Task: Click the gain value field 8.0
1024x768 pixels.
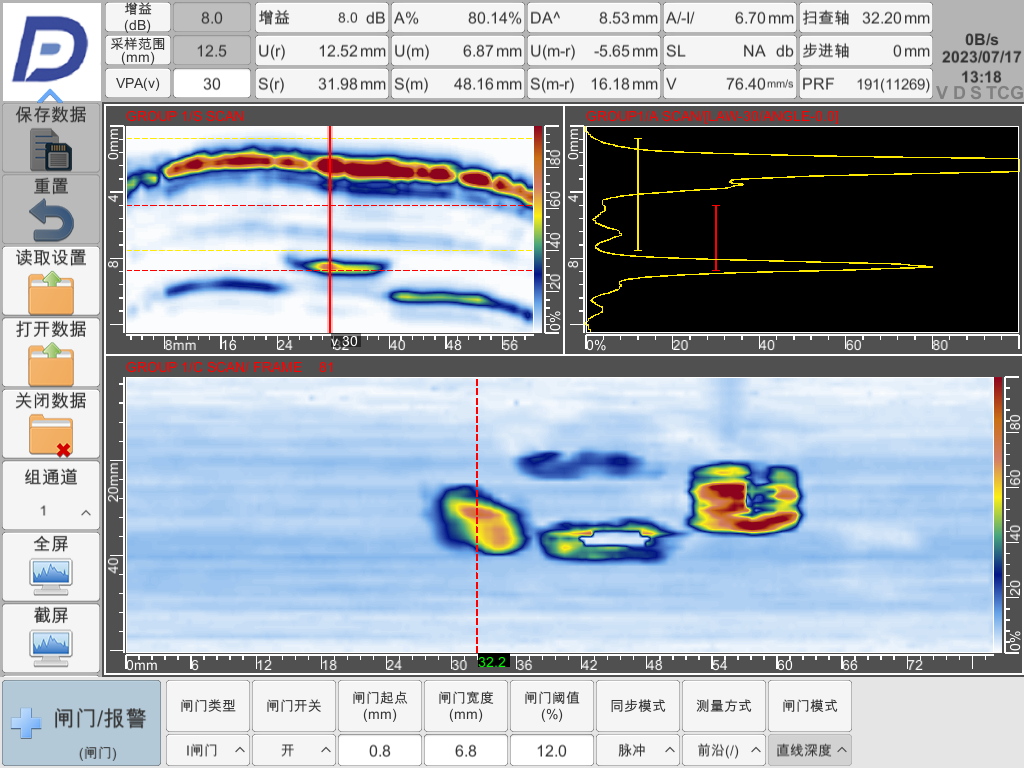Action: [x=211, y=17]
